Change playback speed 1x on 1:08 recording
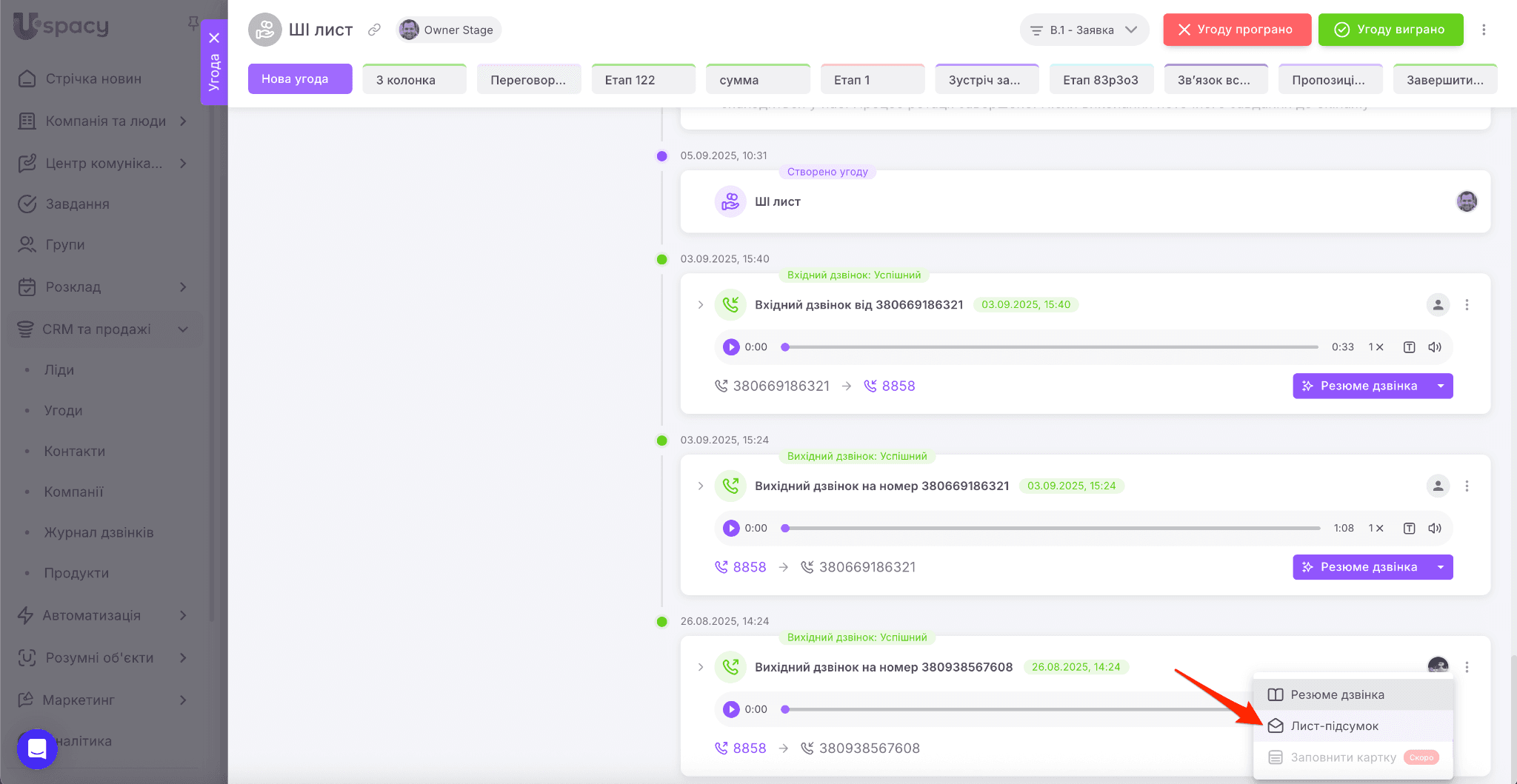The width and height of the screenshot is (1517, 784). (x=1376, y=529)
